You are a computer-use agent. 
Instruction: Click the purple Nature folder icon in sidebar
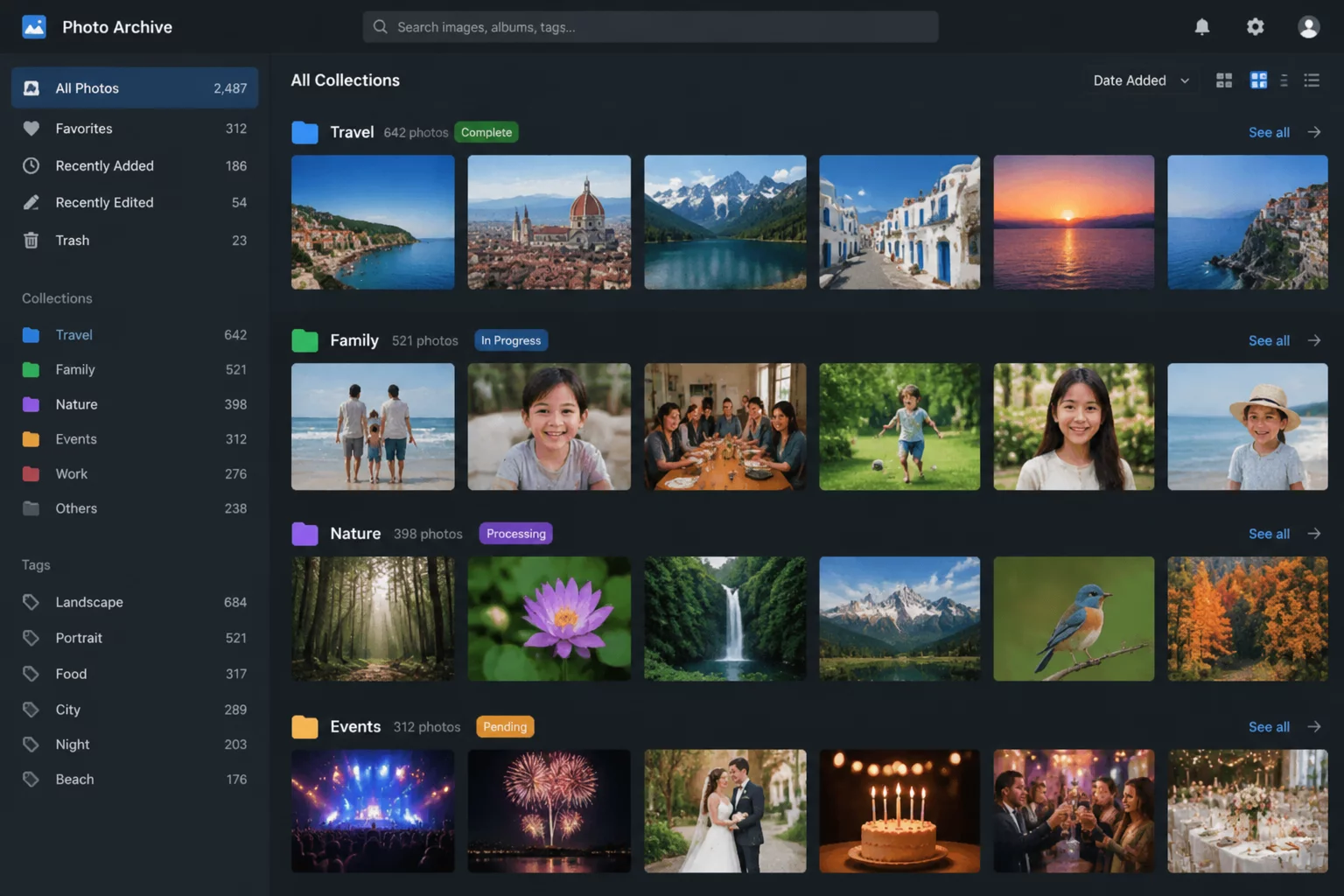pos(31,404)
